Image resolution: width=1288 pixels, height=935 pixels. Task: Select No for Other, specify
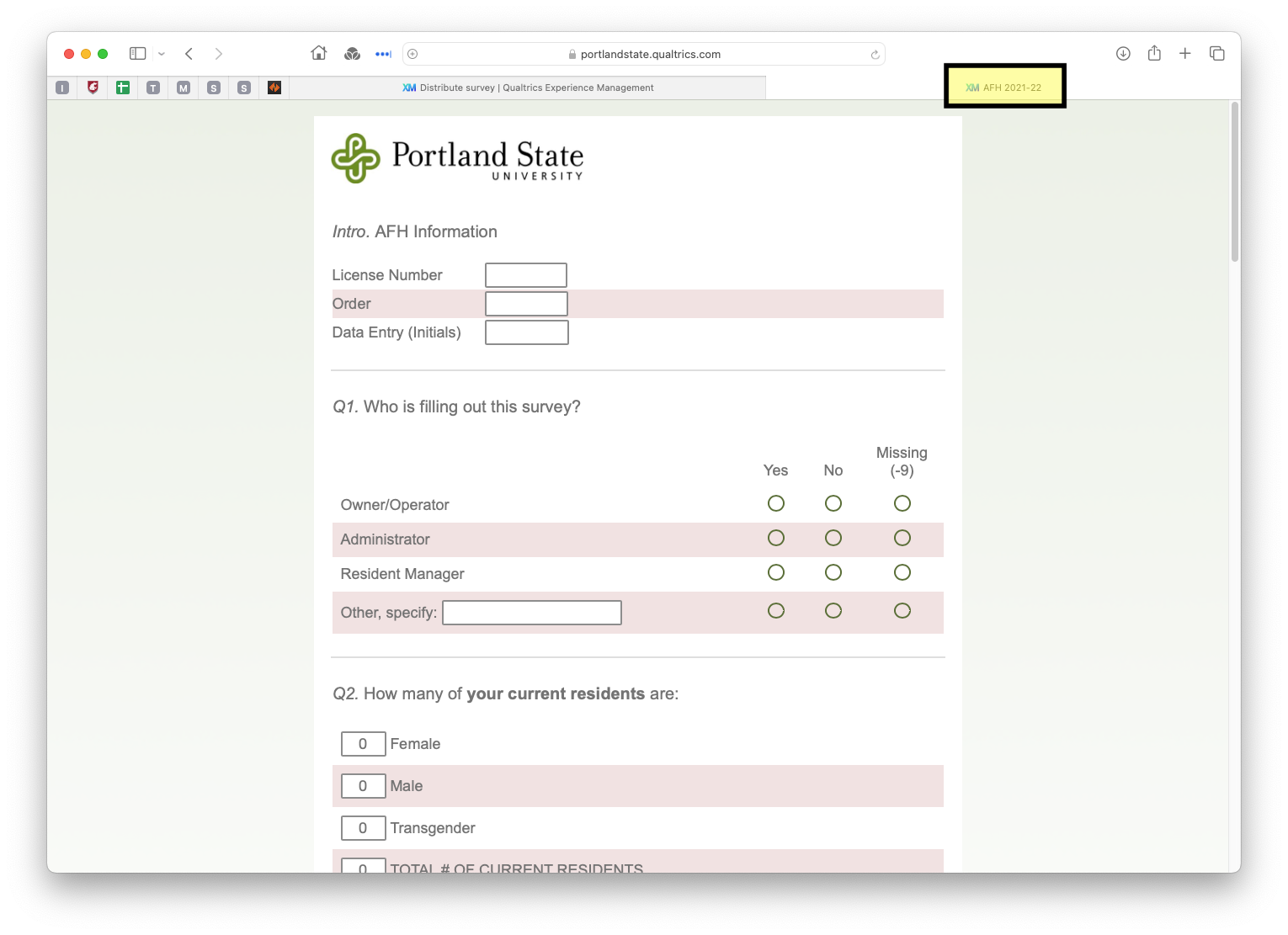[x=833, y=610]
